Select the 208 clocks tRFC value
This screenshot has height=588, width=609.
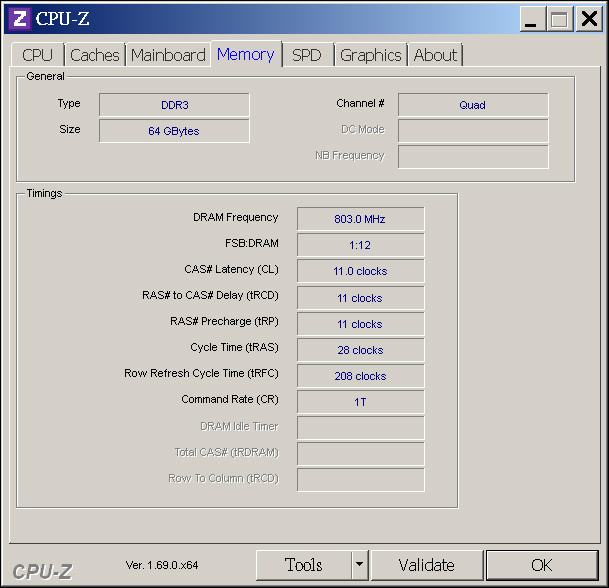point(361,376)
